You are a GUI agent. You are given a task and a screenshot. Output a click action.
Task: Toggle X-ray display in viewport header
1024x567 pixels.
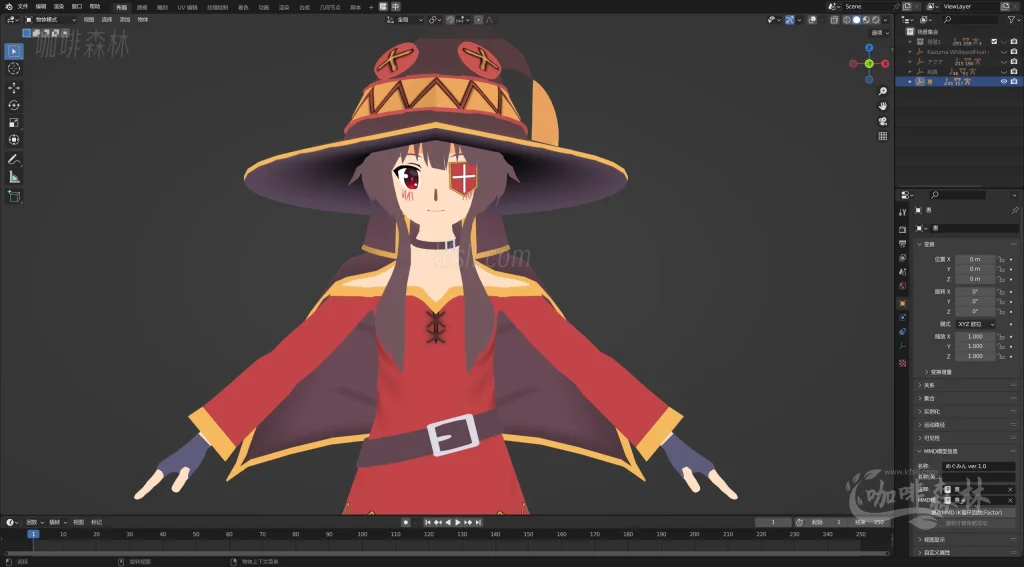835,20
